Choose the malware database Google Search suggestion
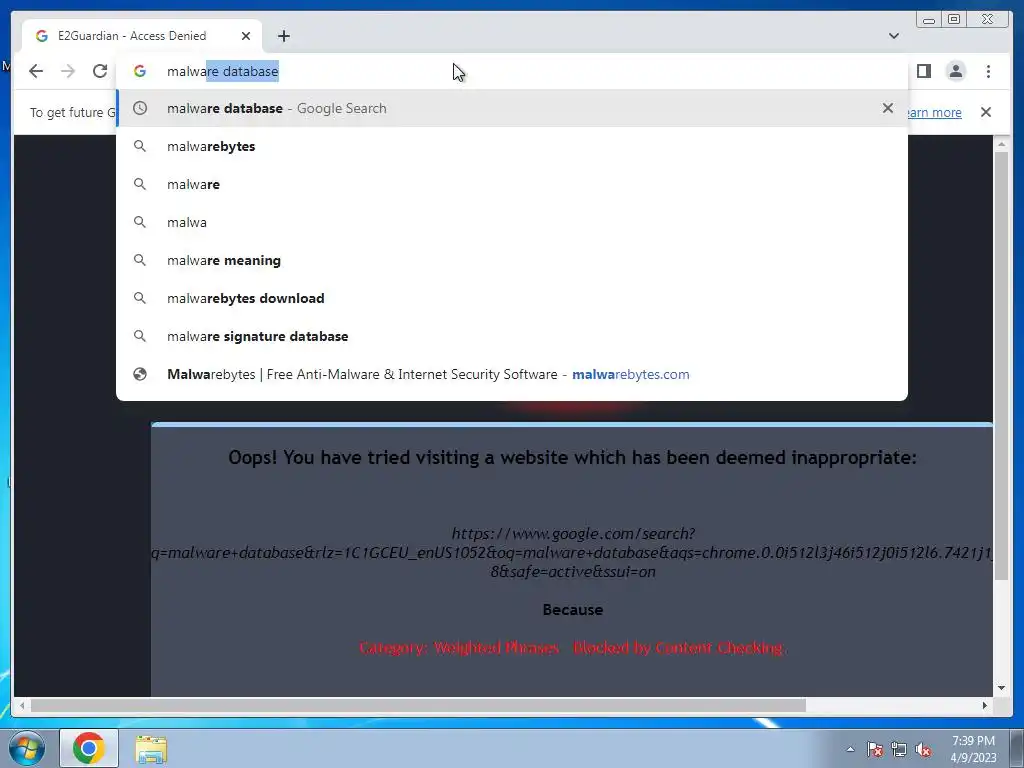 coord(512,108)
